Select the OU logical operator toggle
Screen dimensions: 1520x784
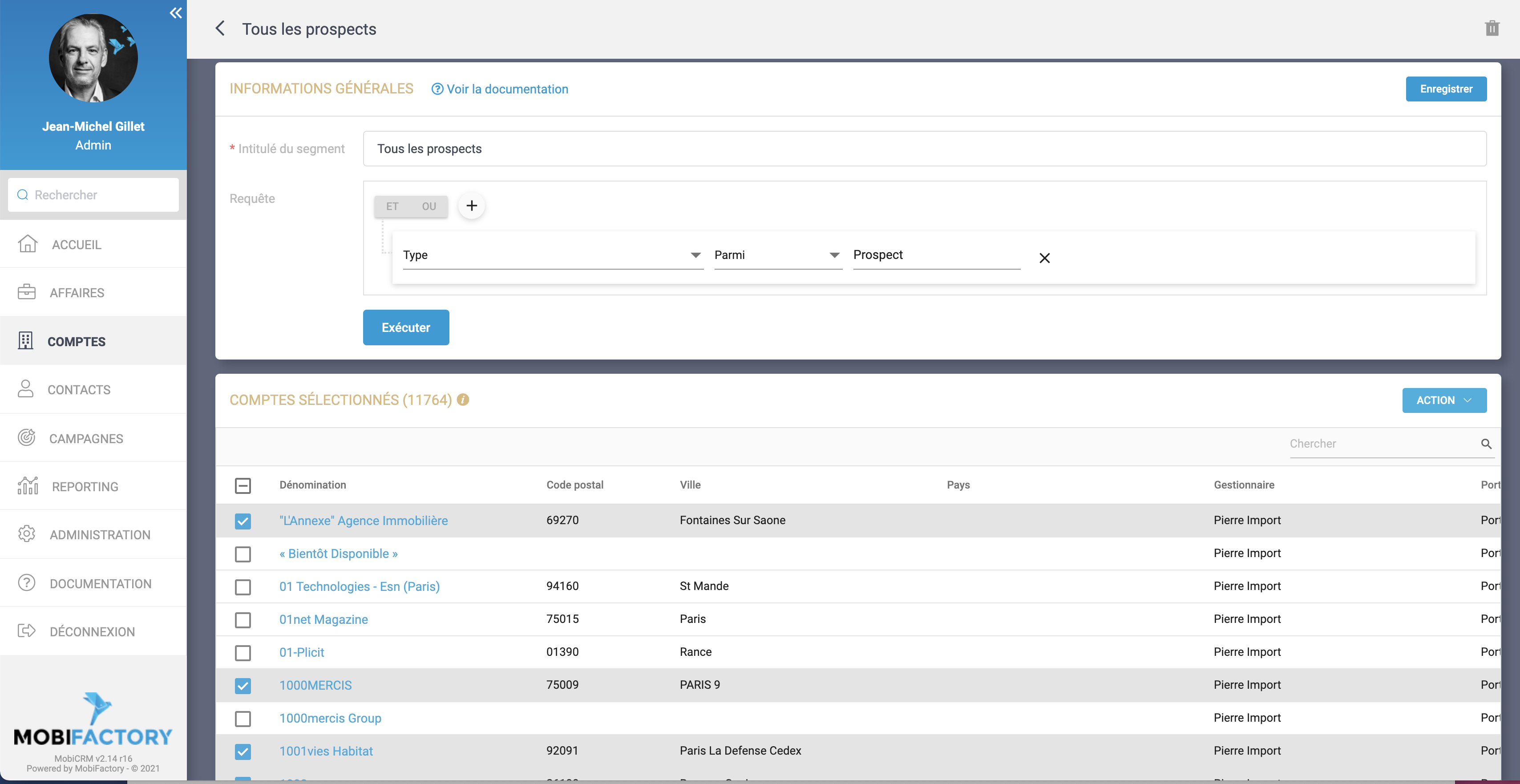429,206
